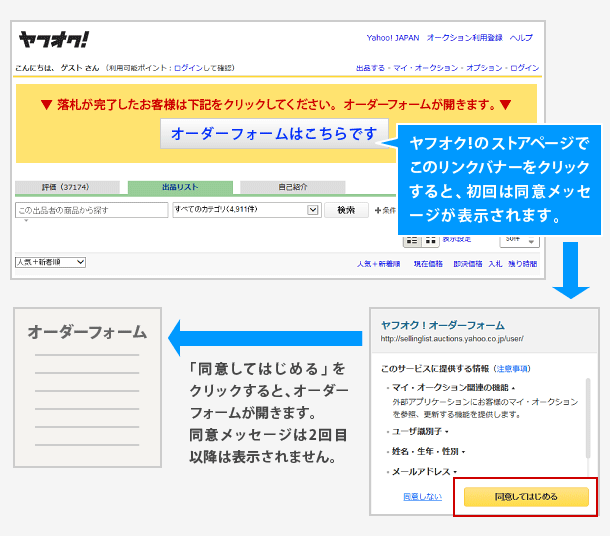610x536 pixels.
Task: Open the 自己紹介 tab
Action: point(293,187)
